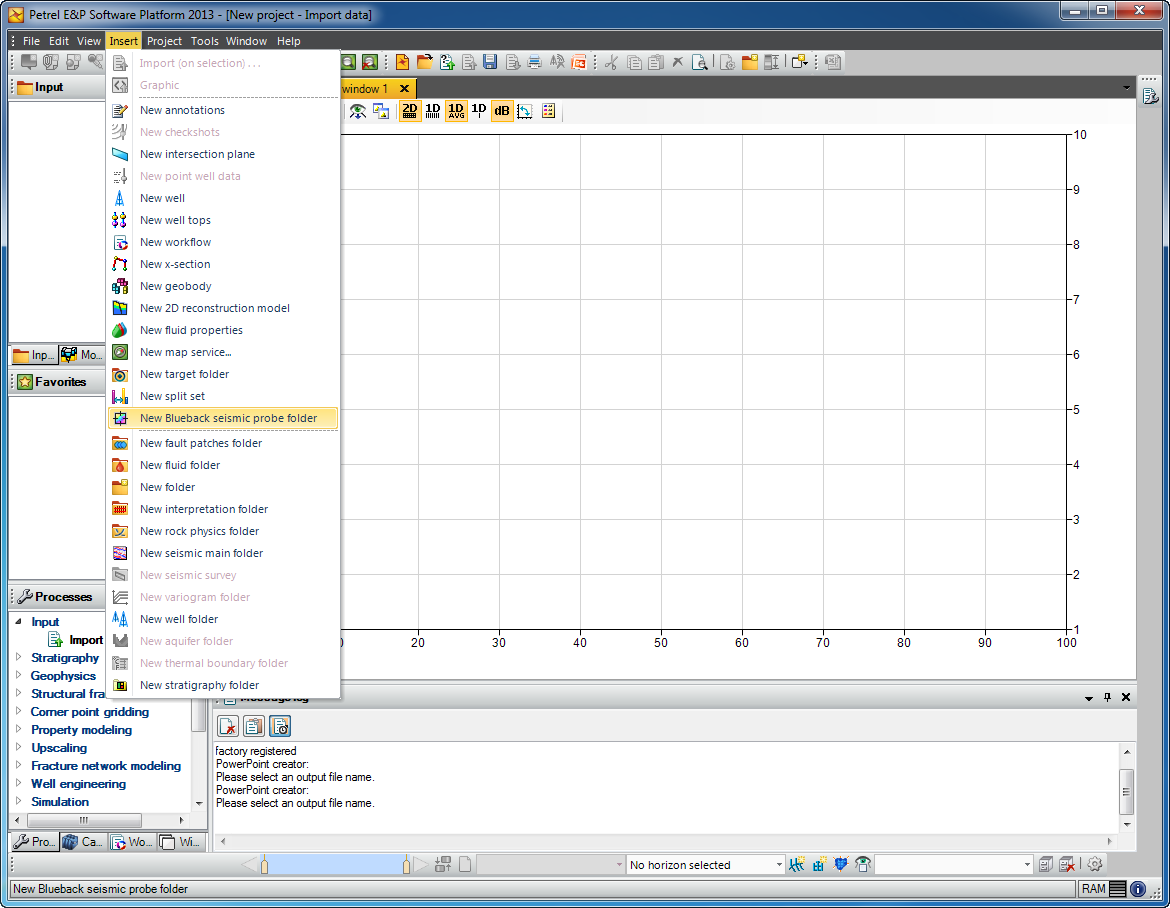Click the New well folder icon

119,619
